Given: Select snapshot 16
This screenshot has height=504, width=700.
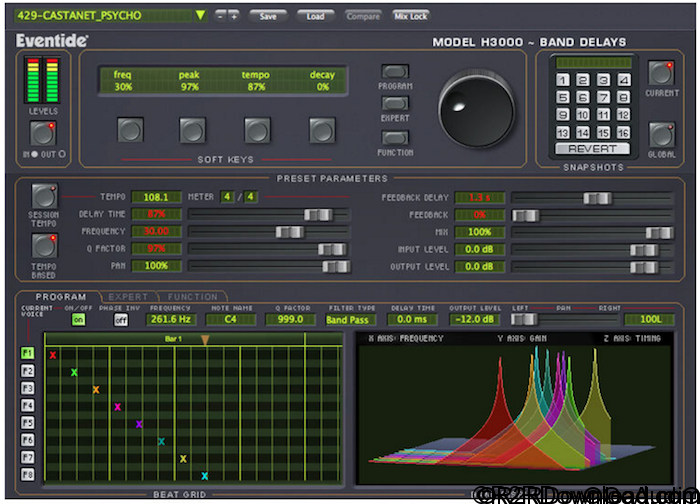Looking at the screenshot, I should [624, 133].
